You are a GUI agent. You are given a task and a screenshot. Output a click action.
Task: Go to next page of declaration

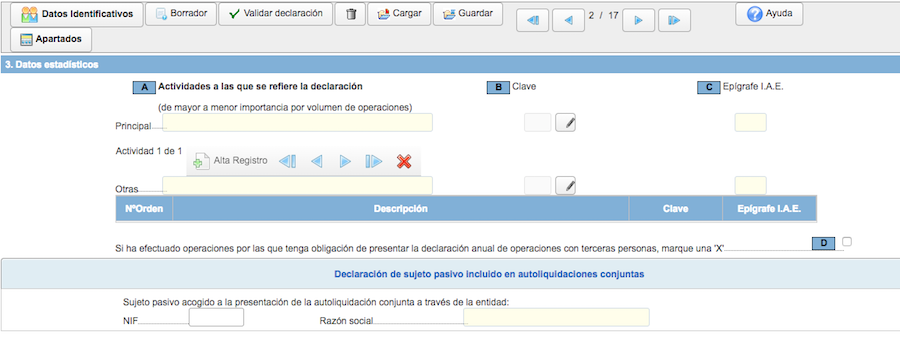(638, 20)
